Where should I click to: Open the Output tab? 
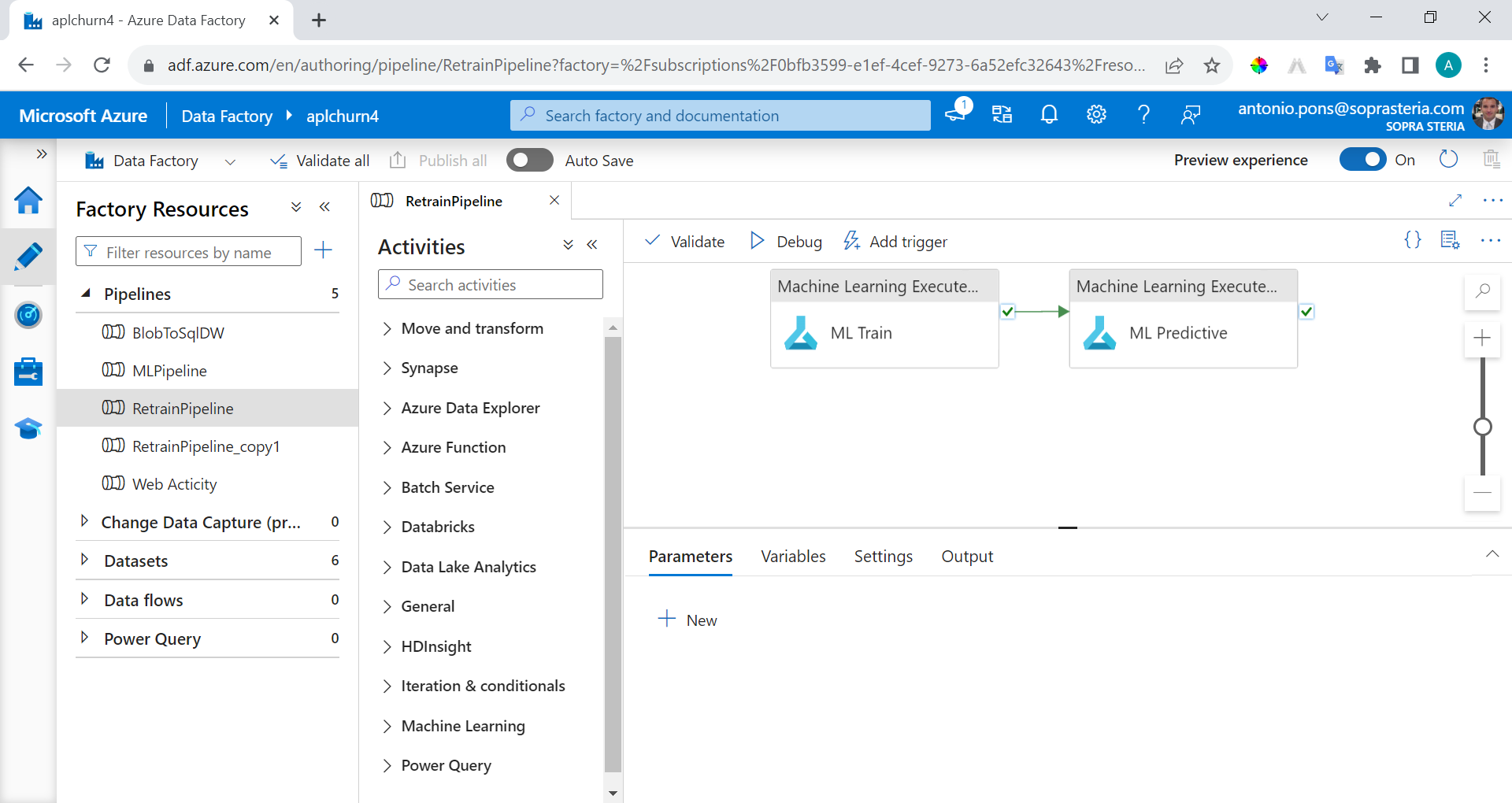pyautogui.click(x=967, y=556)
